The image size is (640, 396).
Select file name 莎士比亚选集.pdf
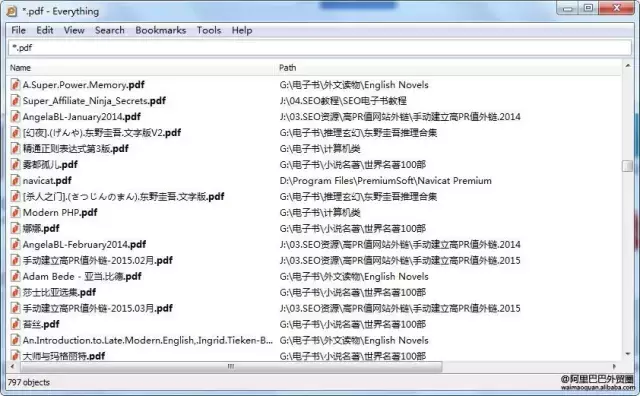[59, 292]
